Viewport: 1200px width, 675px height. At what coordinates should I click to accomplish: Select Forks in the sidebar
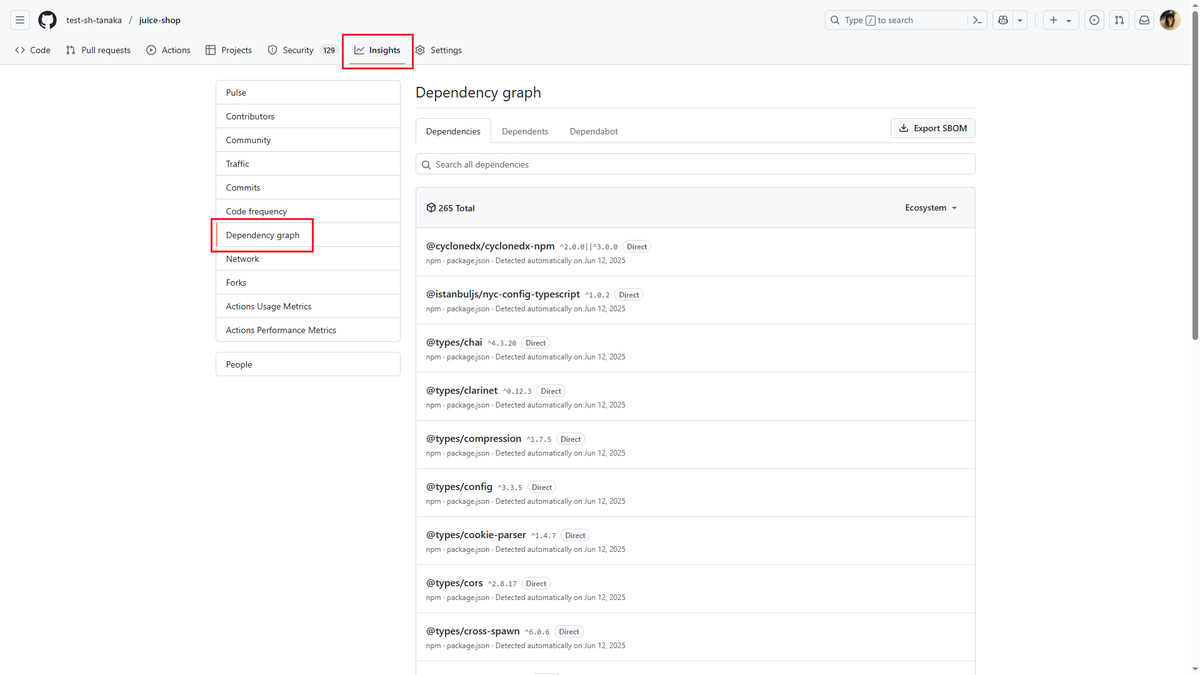point(308,283)
